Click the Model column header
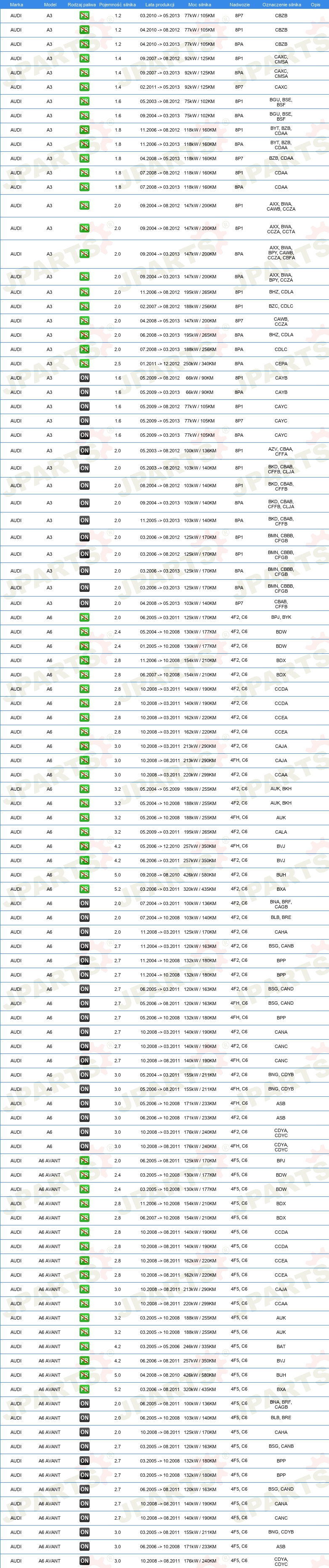Viewport: 329px width, 1568px height. [50, 4]
